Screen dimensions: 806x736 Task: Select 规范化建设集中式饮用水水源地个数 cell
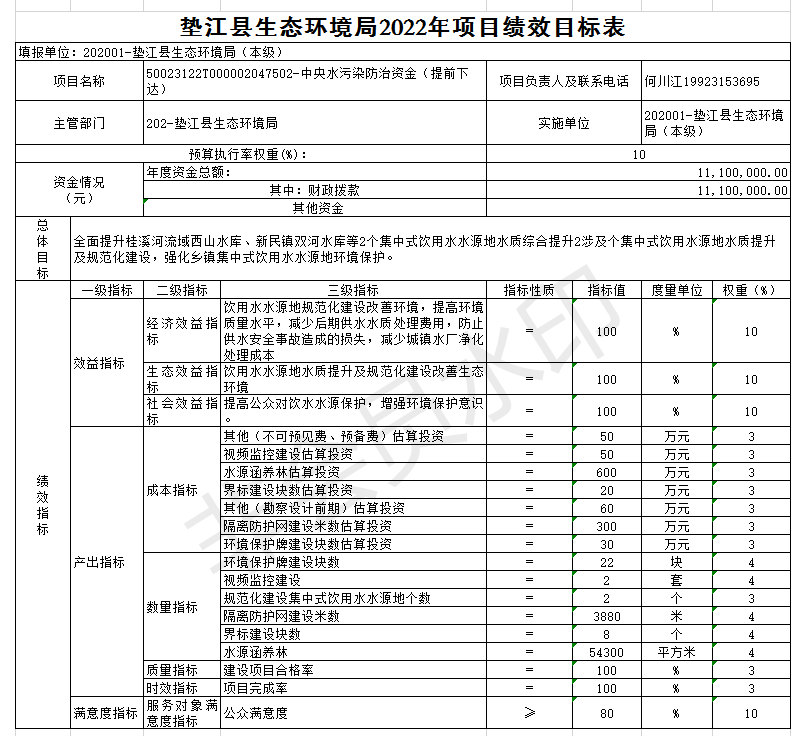353,598
